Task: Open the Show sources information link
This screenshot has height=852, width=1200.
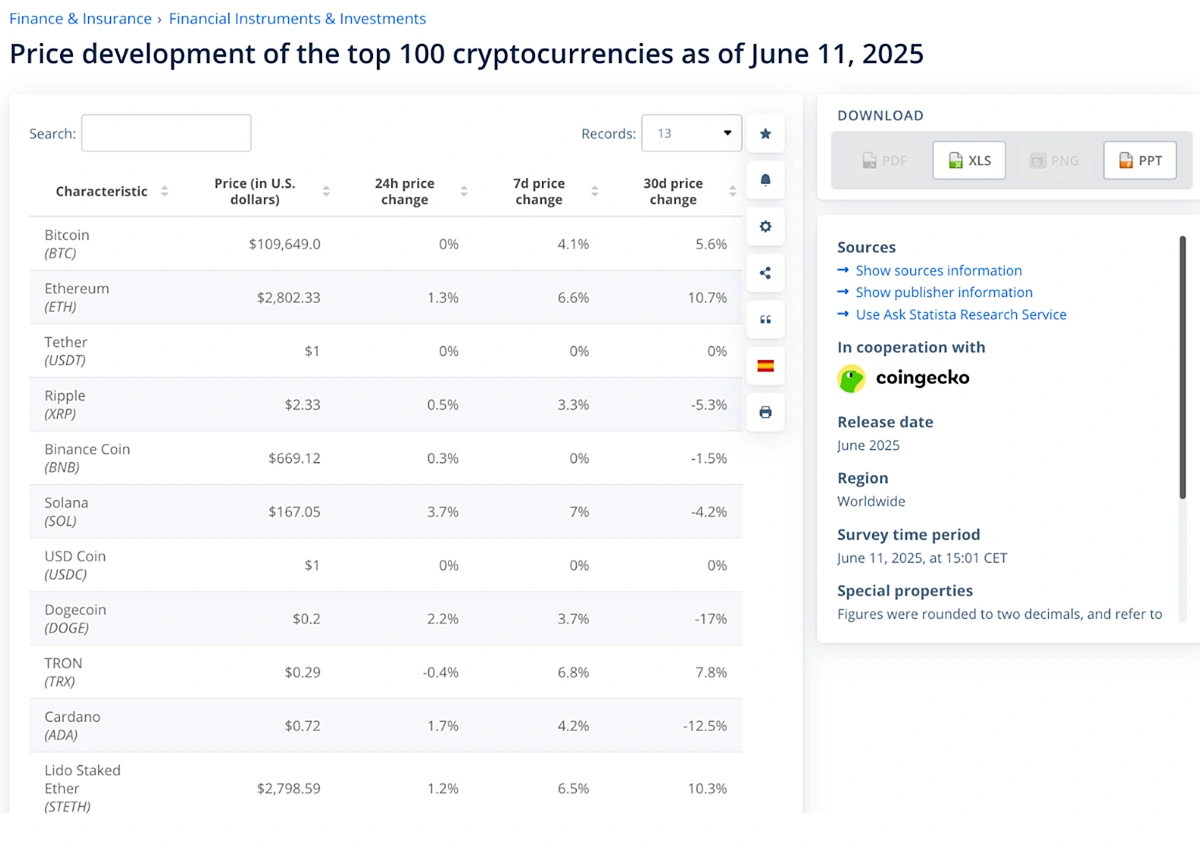Action: coord(938,270)
